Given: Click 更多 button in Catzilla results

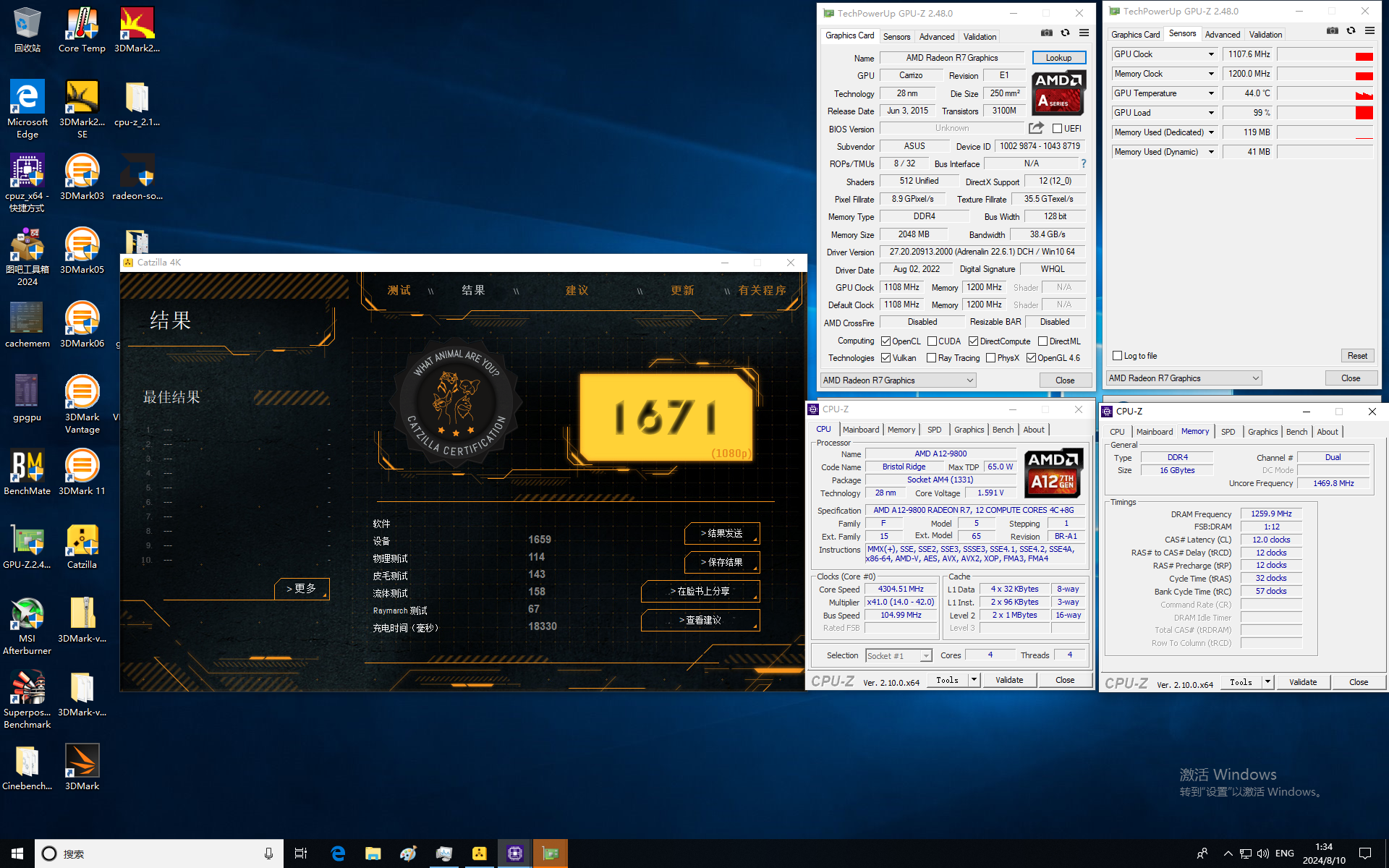Looking at the screenshot, I should click(x=302, y=589).
